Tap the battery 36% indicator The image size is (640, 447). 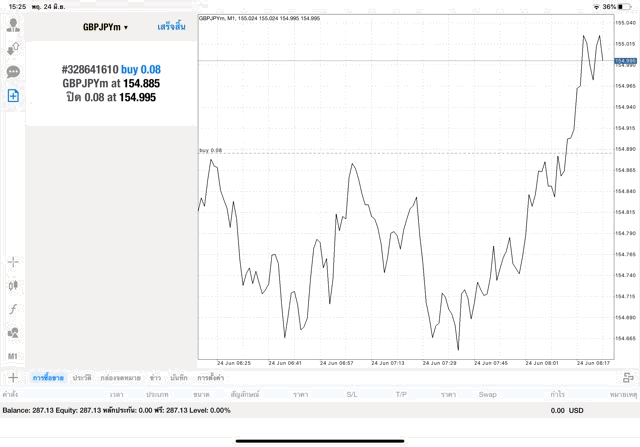click(617, 7)
